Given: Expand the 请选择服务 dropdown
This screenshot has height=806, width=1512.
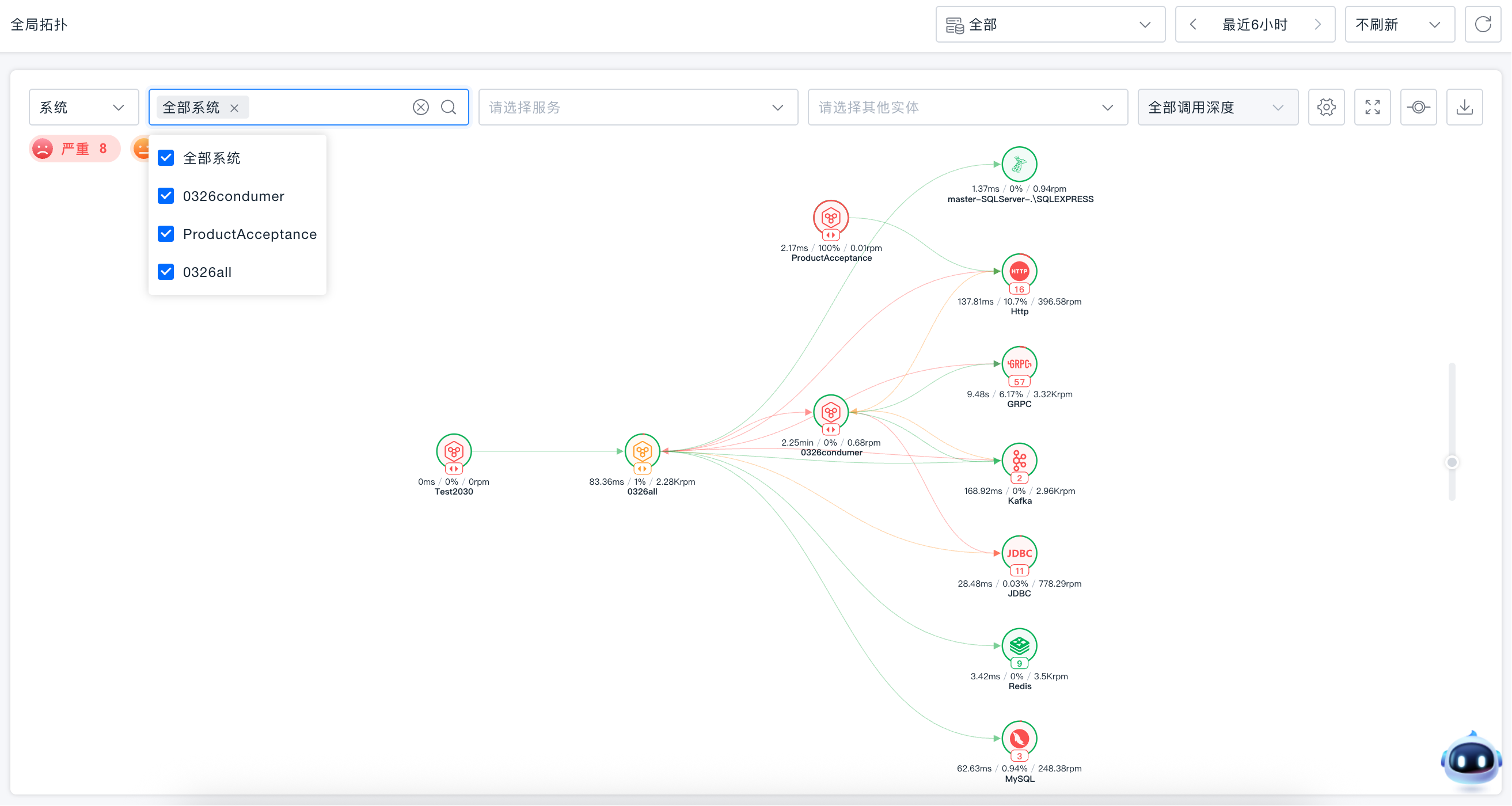Looking at the screenshot, I should [x=638, y=107].
